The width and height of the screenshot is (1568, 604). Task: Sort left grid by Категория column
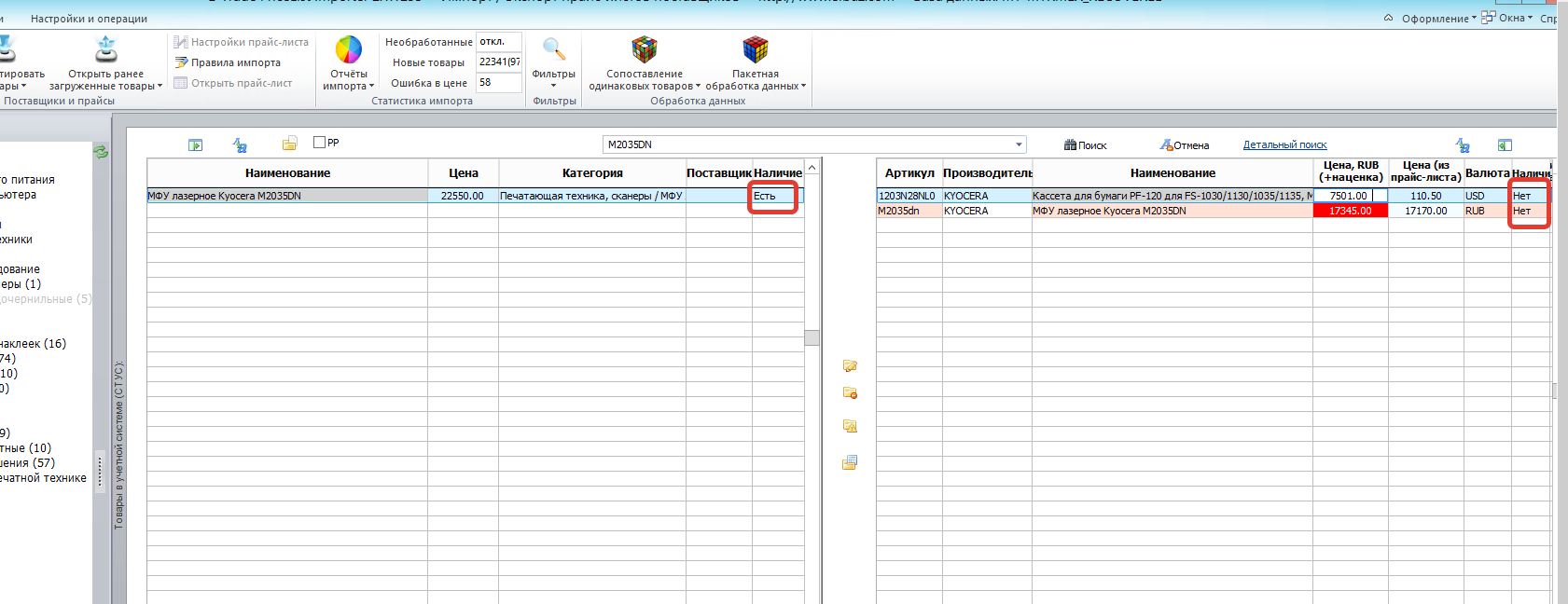[592, 173]
